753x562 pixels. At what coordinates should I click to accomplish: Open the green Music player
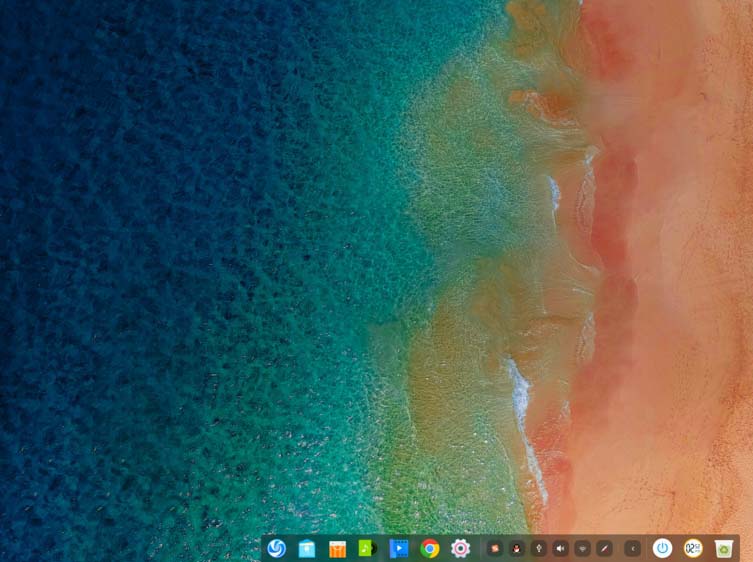point(368,548)
